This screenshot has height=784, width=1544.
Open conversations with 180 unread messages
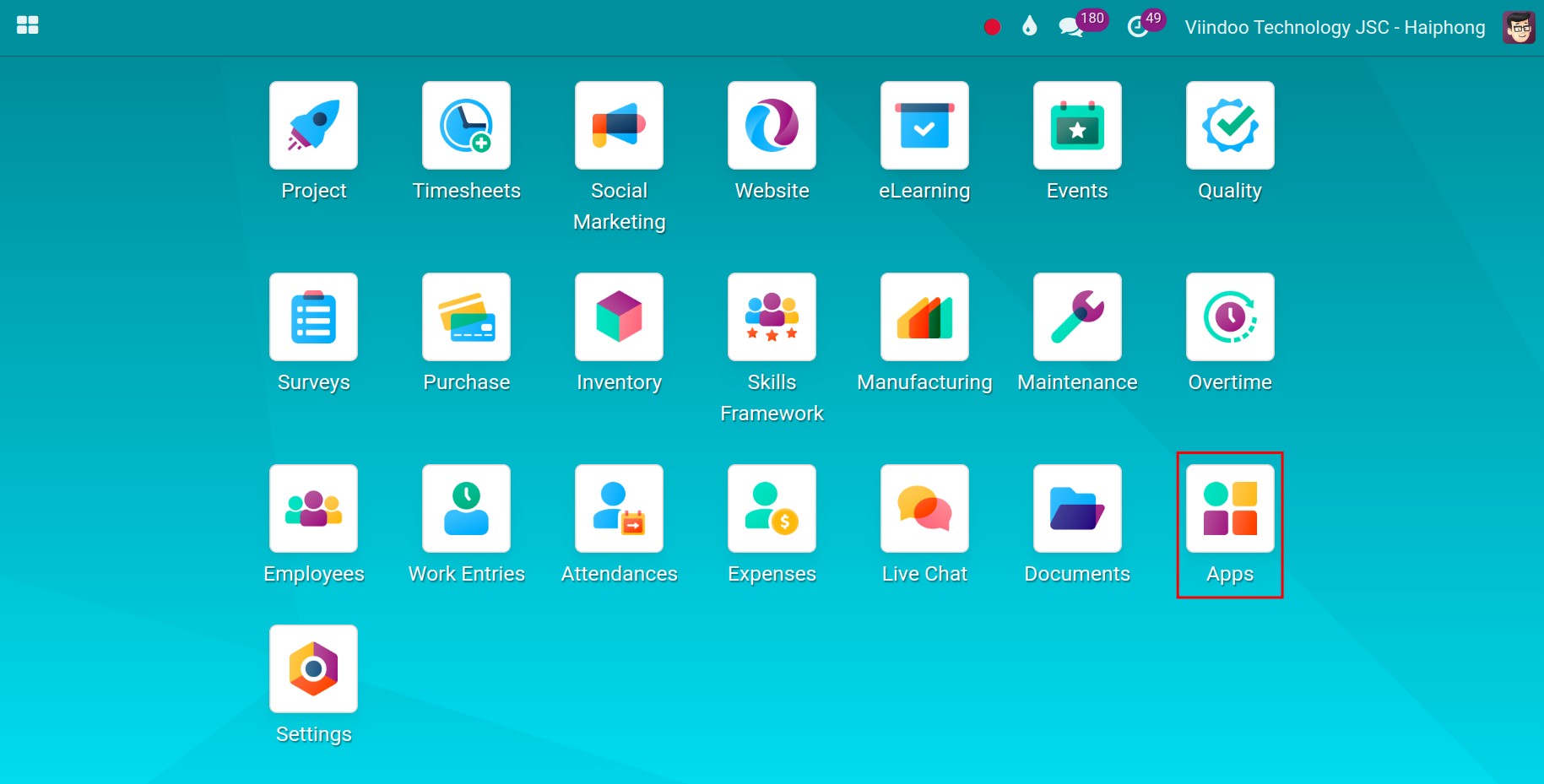pyautogui.click(x=1082, y=24)
